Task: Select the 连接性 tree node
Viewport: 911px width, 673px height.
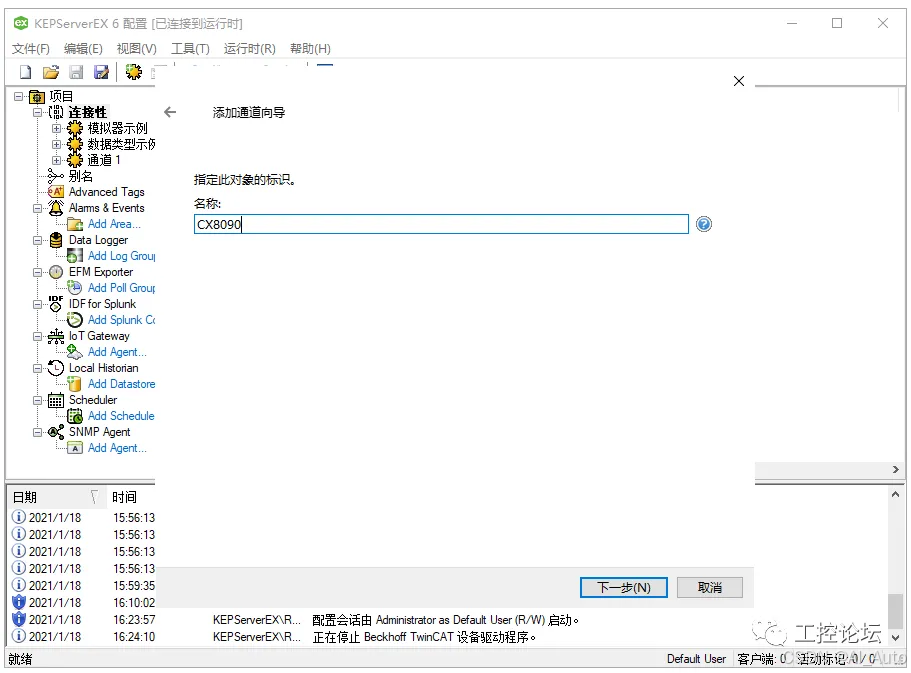Action: pos(88,112)
